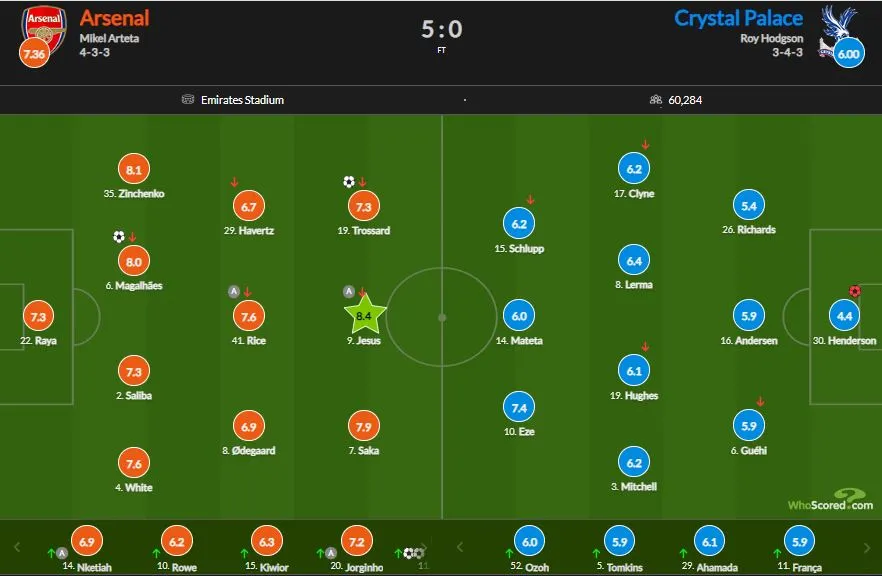Click the red substitution arrow above Clyne

(645, 145)
